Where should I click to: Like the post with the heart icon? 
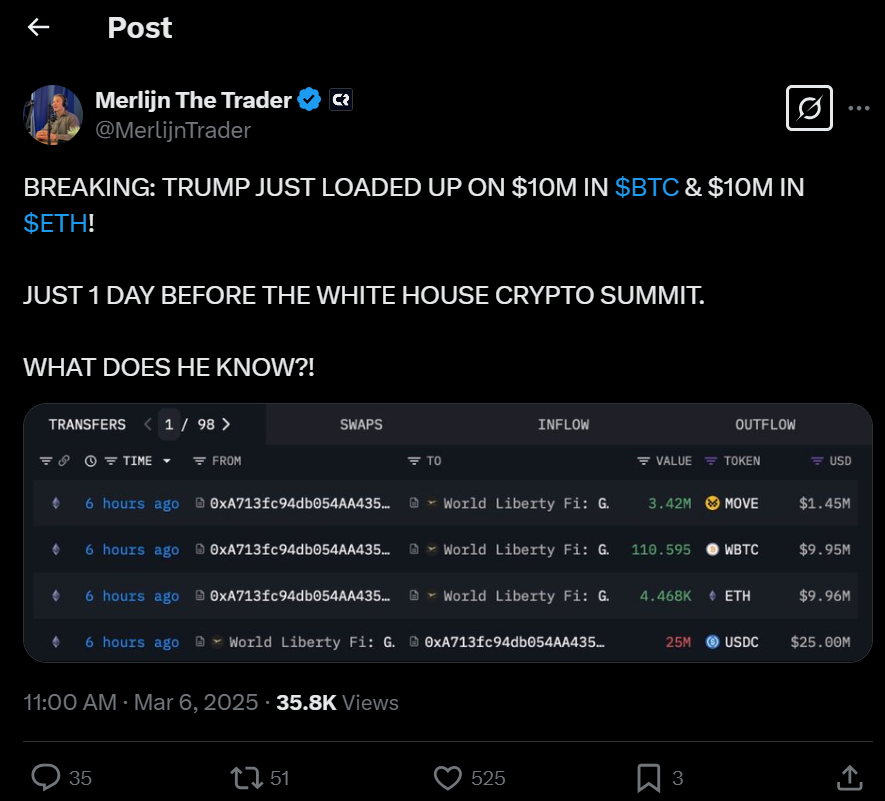(448, 778)
